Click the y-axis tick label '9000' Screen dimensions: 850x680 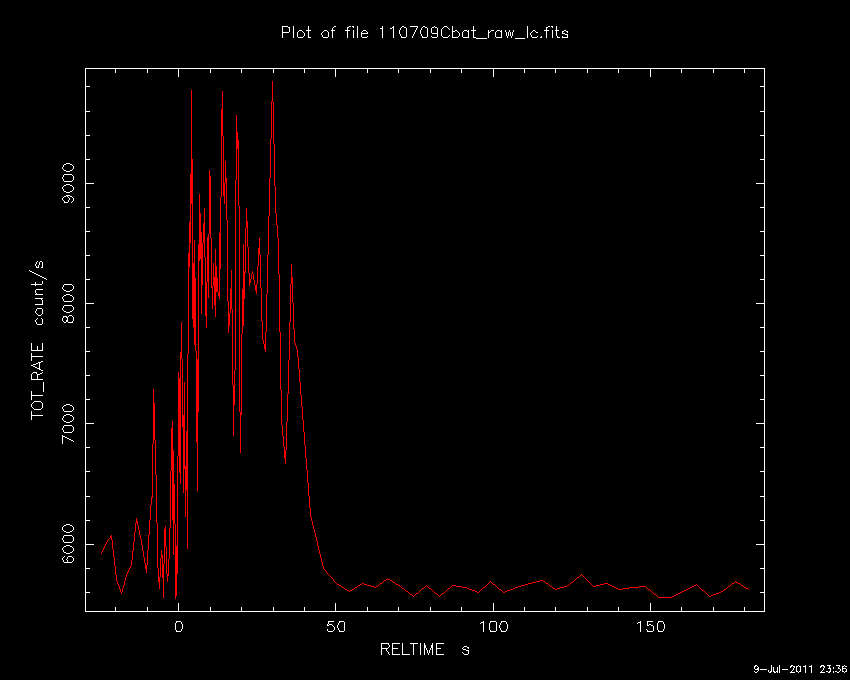tap(69, 183)
